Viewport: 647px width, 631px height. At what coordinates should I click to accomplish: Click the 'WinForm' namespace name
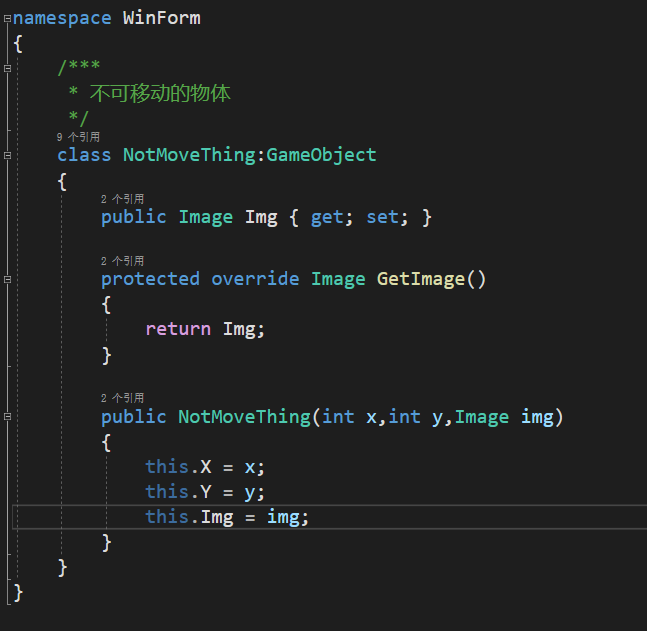click(x=162, y=18)
